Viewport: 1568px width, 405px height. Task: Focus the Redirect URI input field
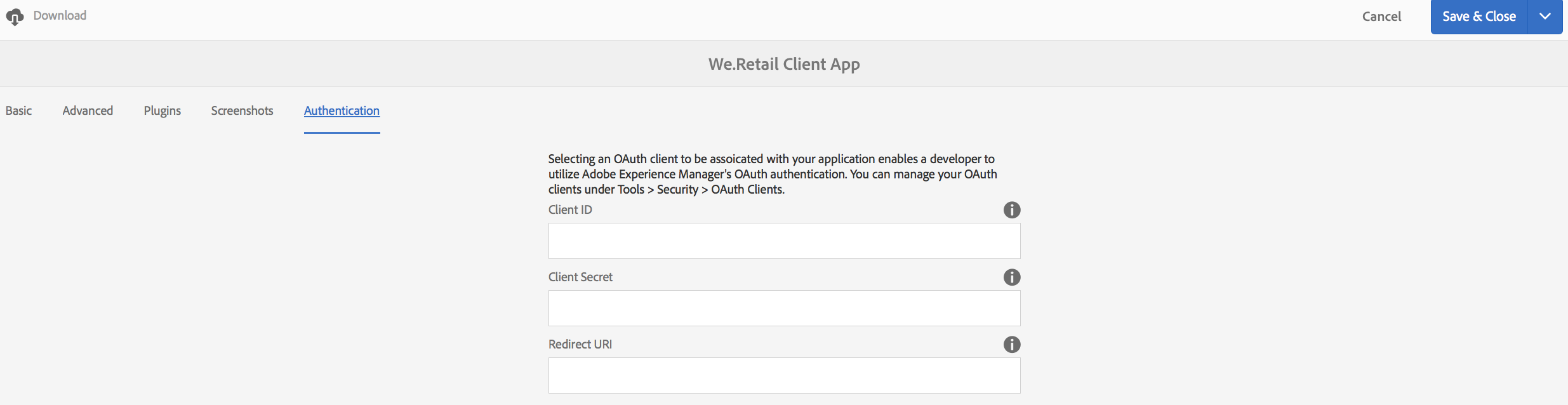[784, 375]
